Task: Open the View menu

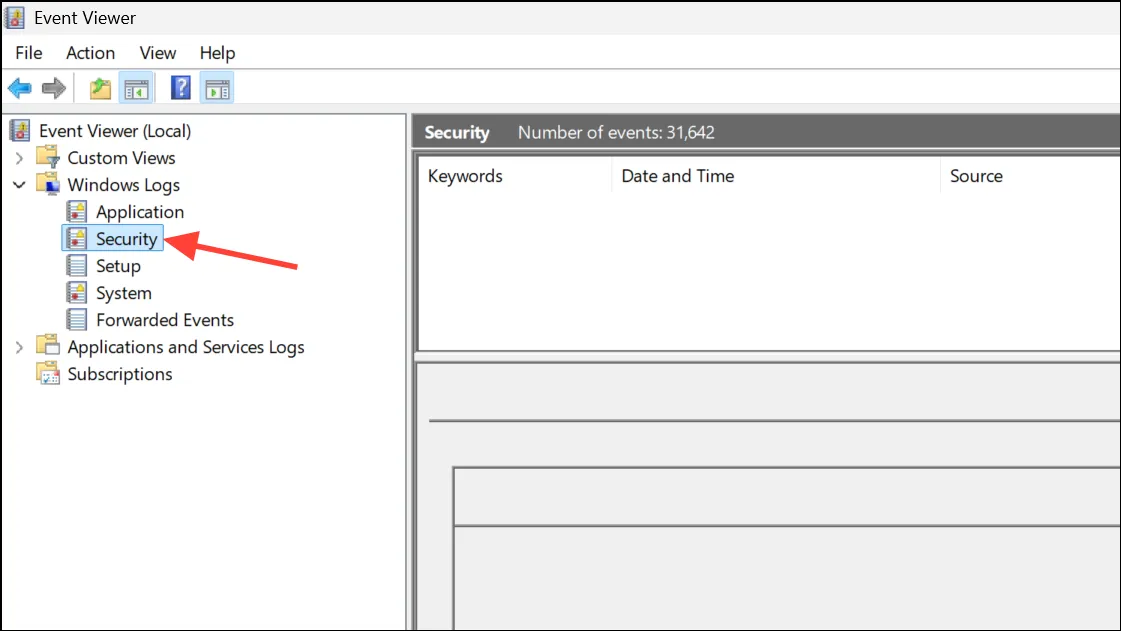Action: (x=157, y=53)
